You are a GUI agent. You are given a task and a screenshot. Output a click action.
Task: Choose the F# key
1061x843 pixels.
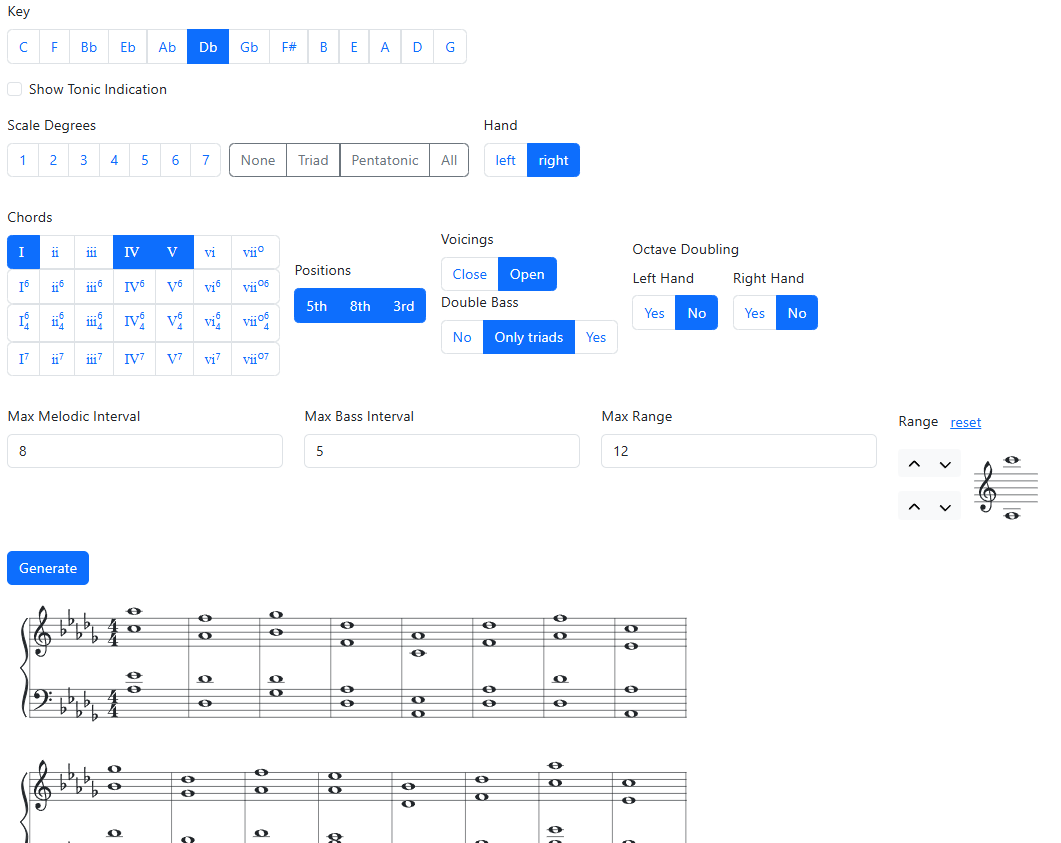pyautogui.click(x=288, y=47)
